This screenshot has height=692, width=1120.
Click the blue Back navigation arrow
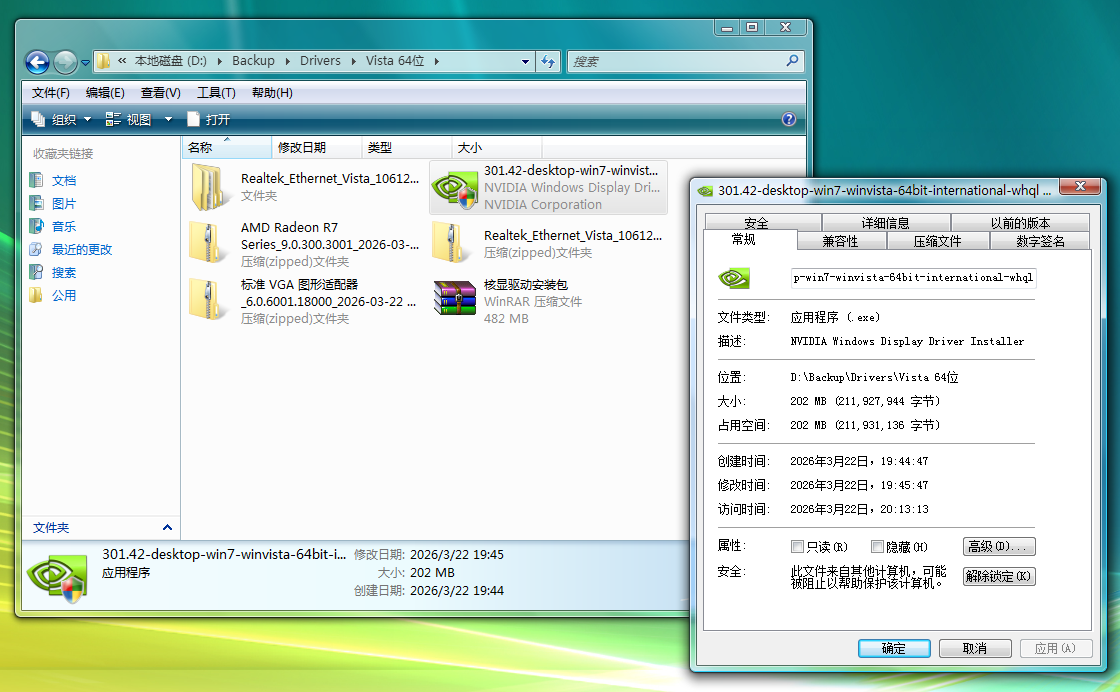click(37, 62)
